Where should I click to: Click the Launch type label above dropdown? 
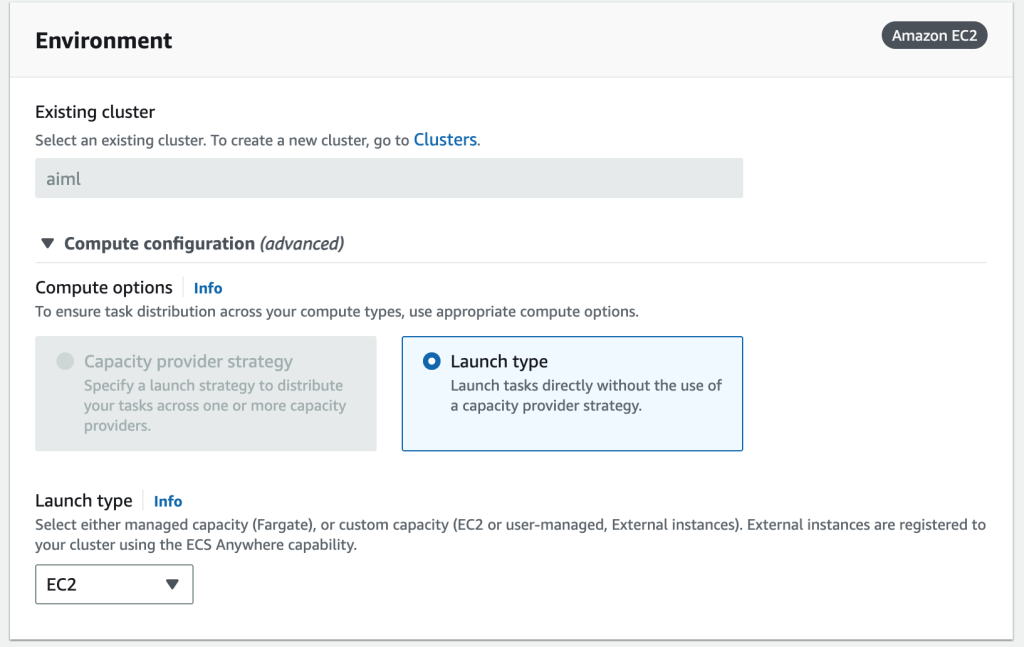83,501
